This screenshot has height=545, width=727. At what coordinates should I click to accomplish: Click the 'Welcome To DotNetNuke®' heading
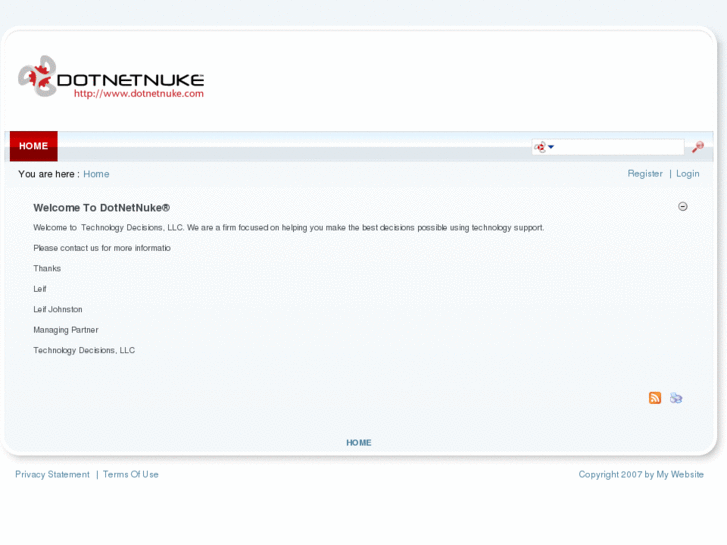[102, 208]
